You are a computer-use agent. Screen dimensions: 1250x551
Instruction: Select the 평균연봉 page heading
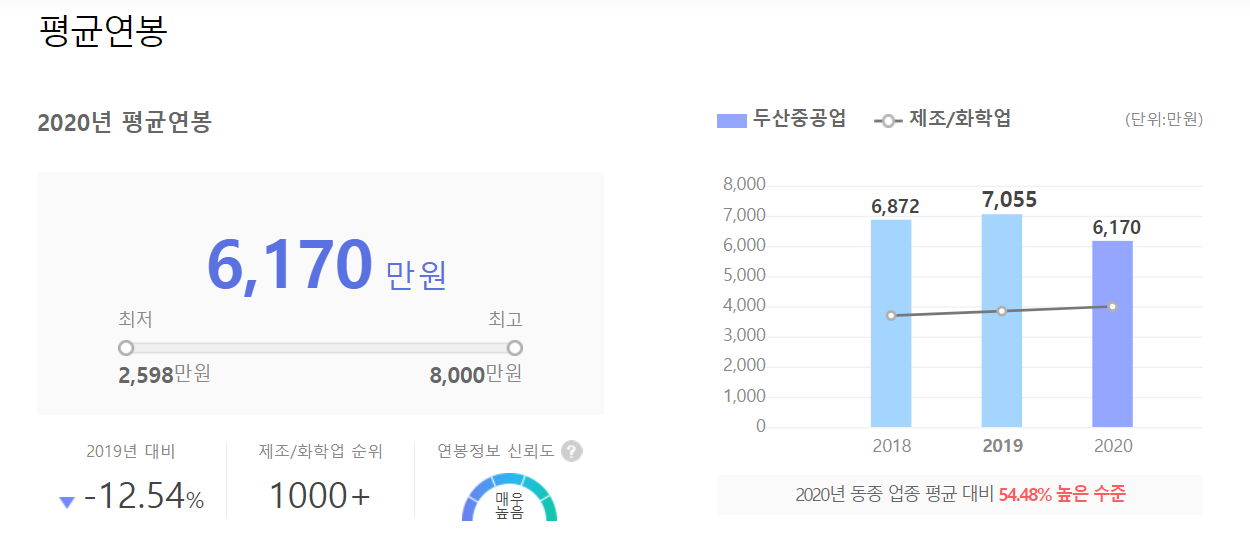coord(103,30)
